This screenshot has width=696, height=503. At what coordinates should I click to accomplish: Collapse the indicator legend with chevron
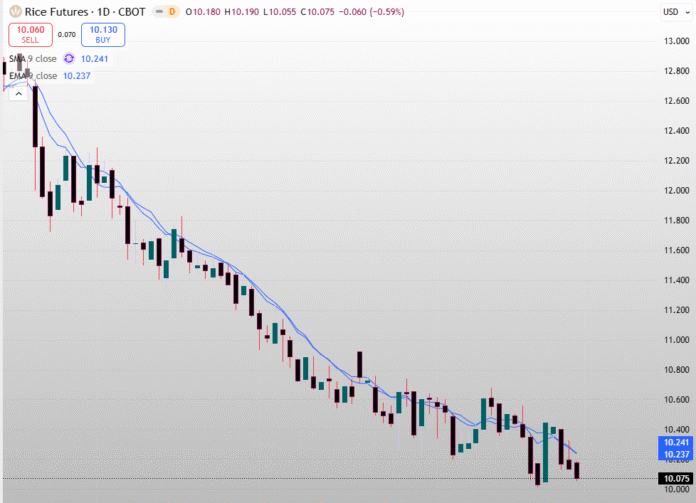click(18, 93)
